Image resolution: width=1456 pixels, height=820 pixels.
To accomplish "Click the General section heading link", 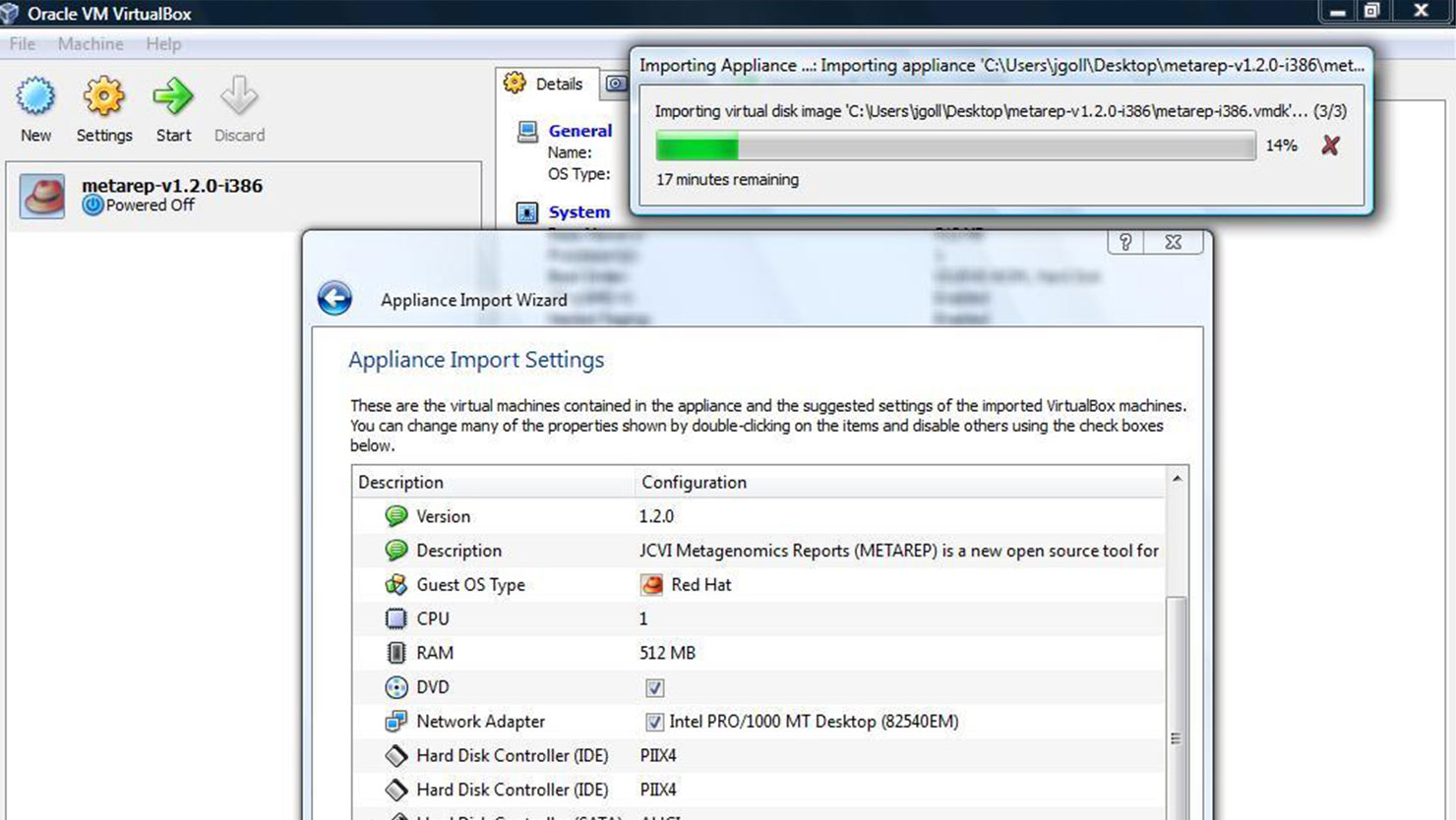I will pos(579,131).
